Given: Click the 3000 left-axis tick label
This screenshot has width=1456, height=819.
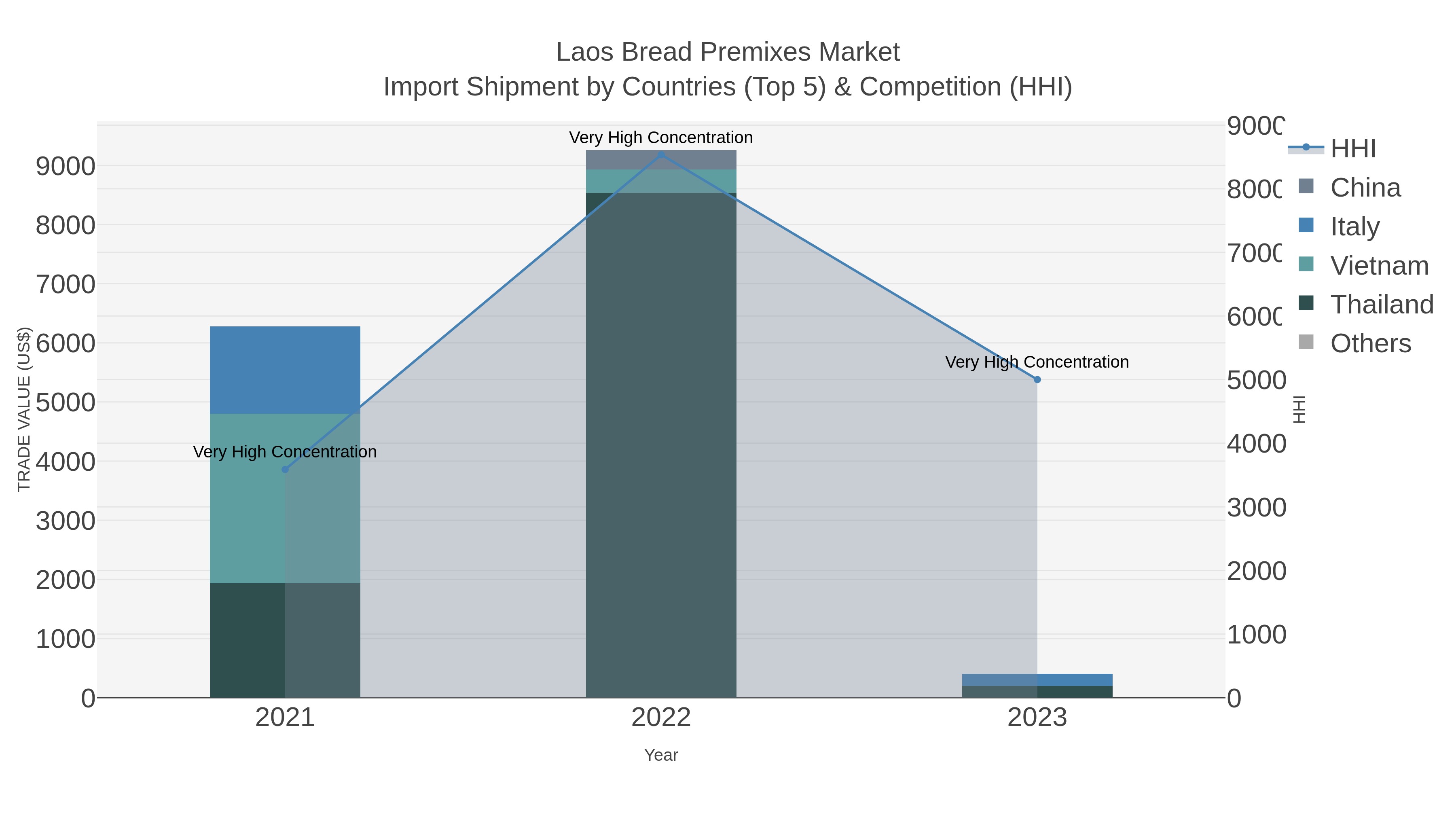Looking at the screenshot, I should click(x=66, y=521).
